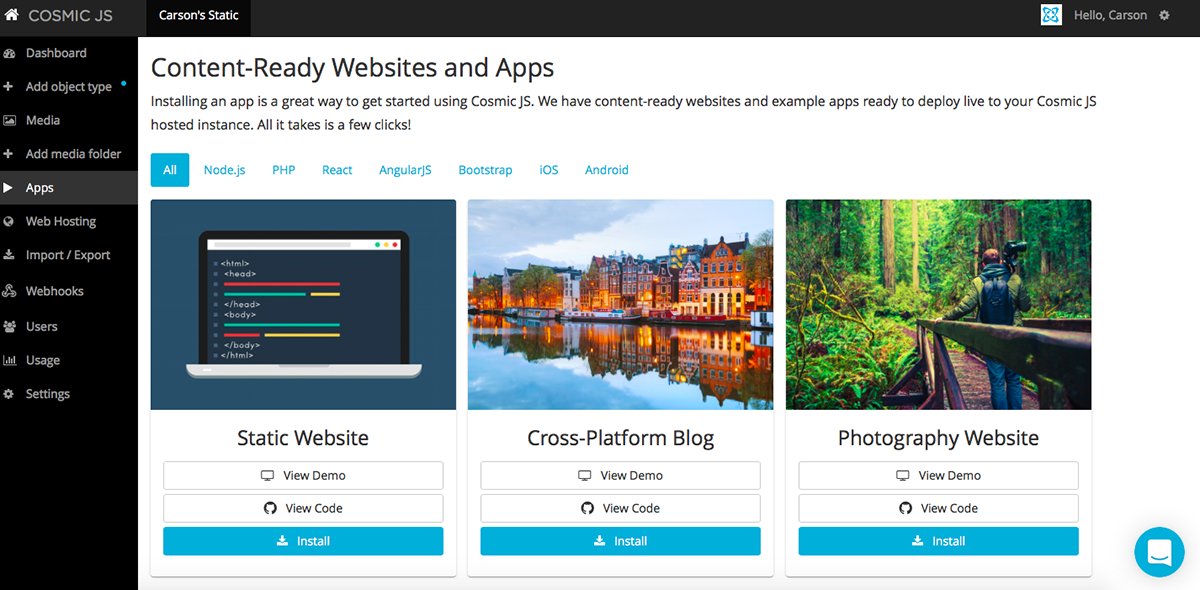This screenshot has width=1200, height=590.
Task: Open the chat bubble widget
Action: [x=1159, y=551]
